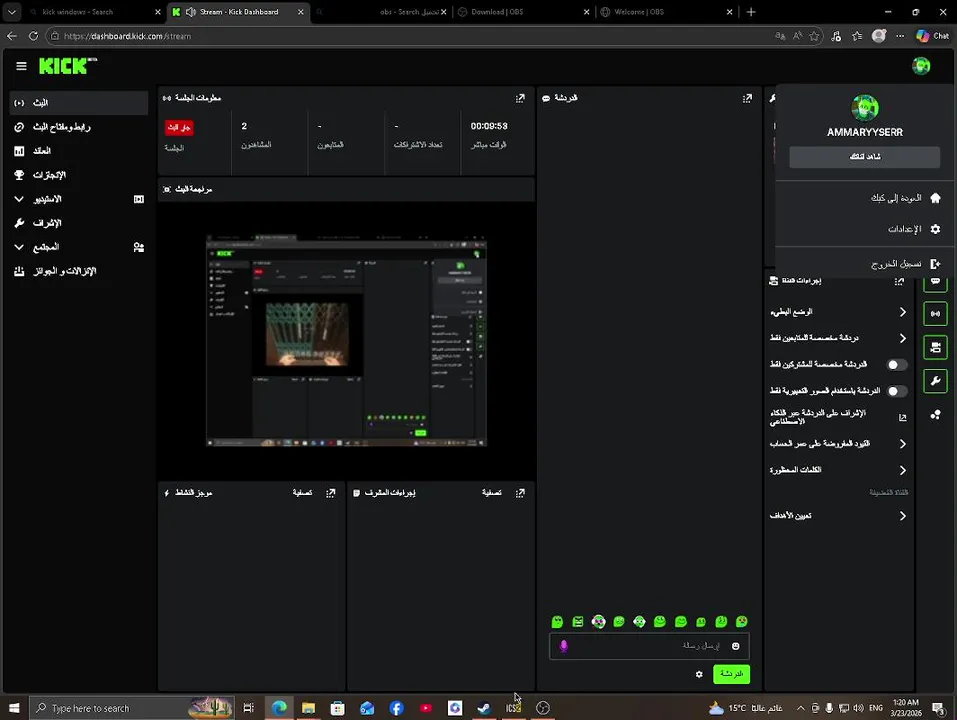The width and height of the screenshot is (957, 720).
Task: Open the Windows Start menu
Action: [14, 708]
